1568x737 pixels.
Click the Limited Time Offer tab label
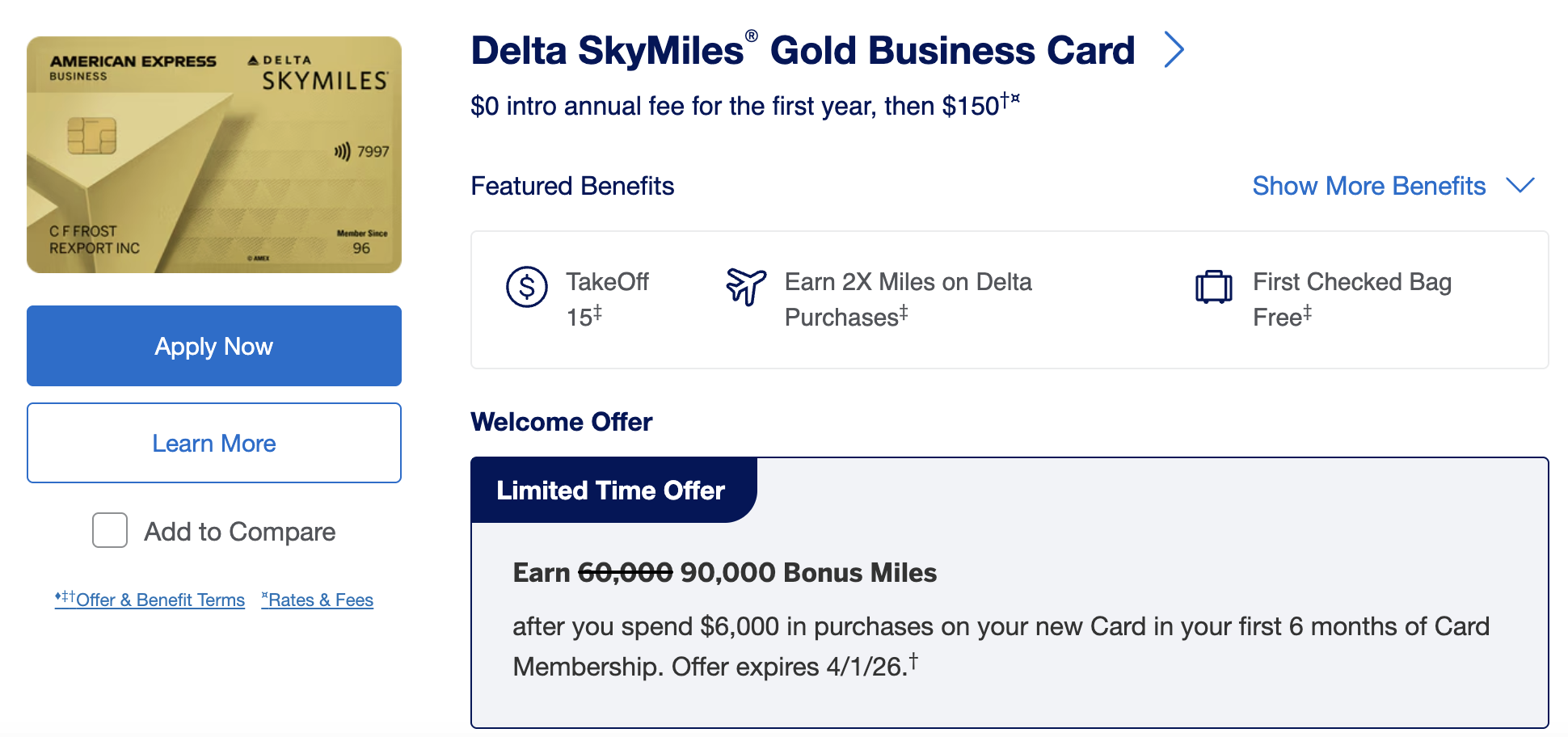(x=610, y=491)
